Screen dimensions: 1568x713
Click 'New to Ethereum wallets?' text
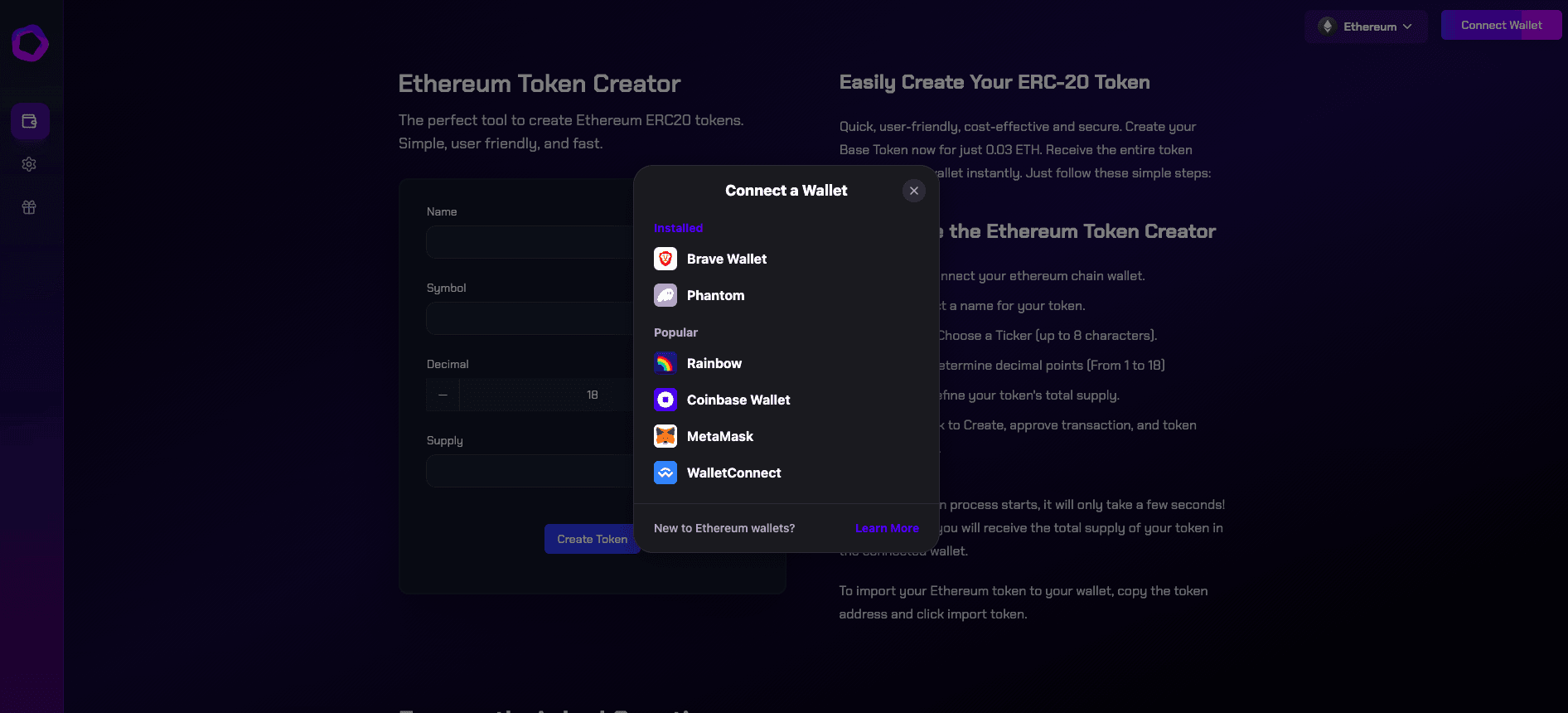coord(724,528)
